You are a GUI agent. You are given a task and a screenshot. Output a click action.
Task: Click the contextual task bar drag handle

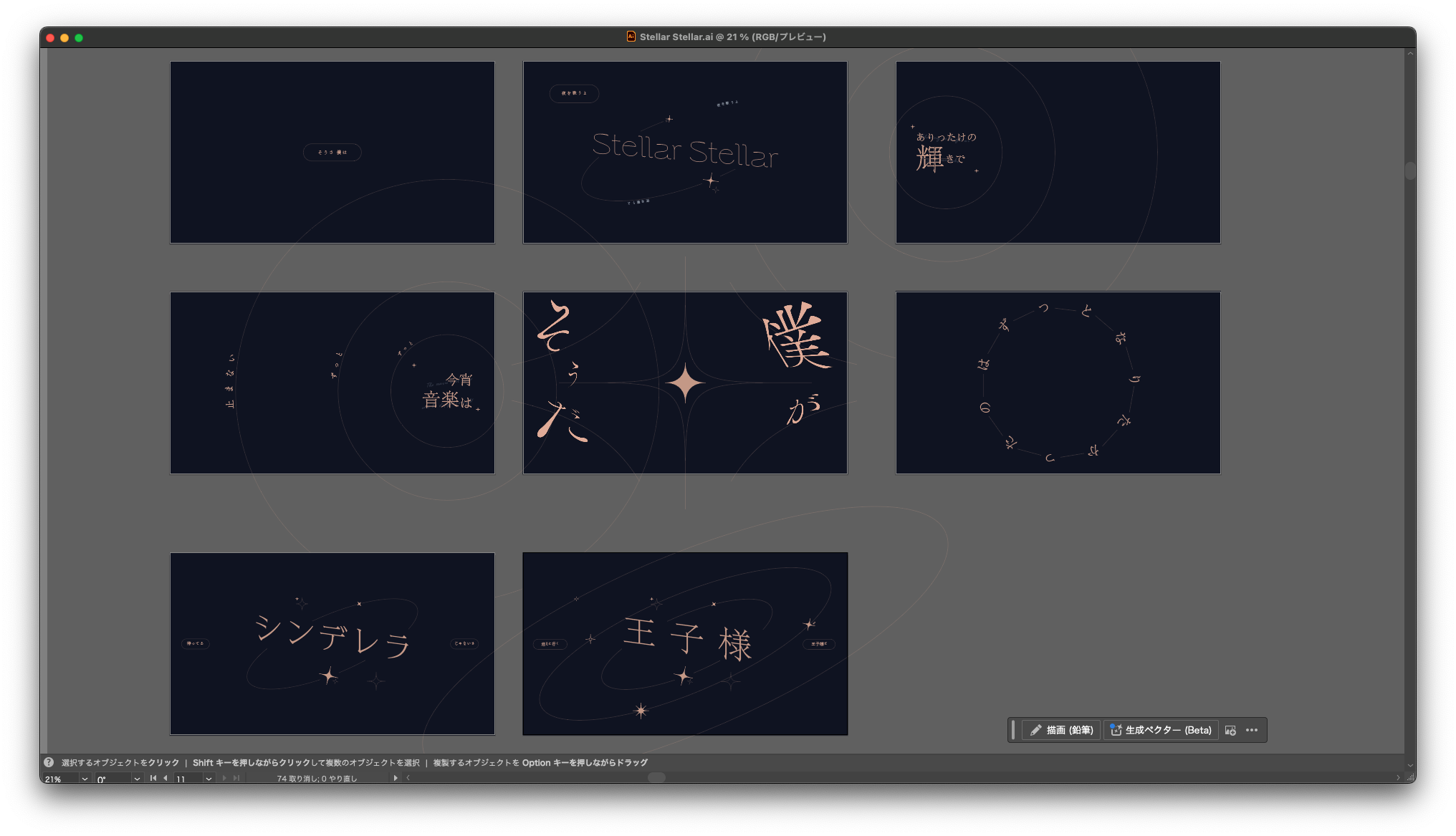[x=1013, y=730]
